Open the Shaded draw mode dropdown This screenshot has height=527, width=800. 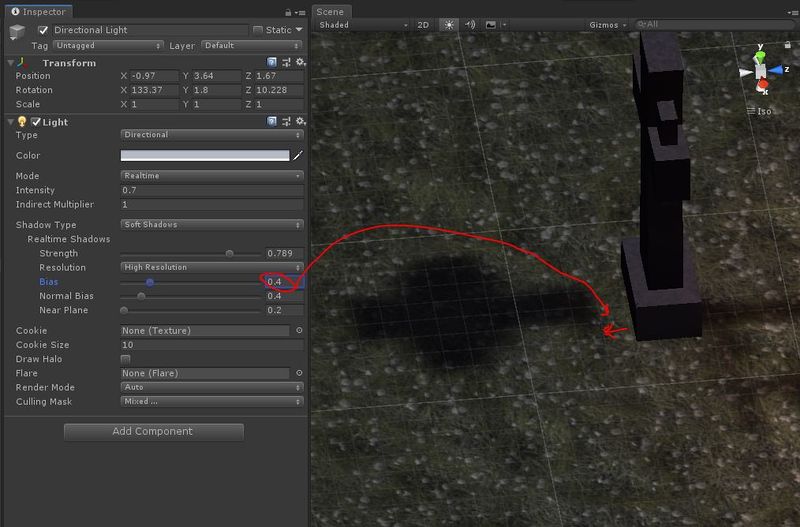click(362, 24)
